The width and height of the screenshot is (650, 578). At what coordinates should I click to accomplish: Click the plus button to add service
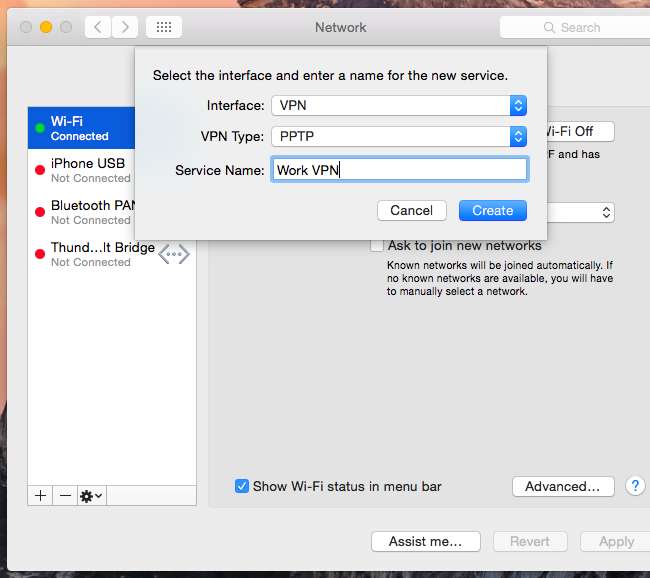[x=41, y=495]
